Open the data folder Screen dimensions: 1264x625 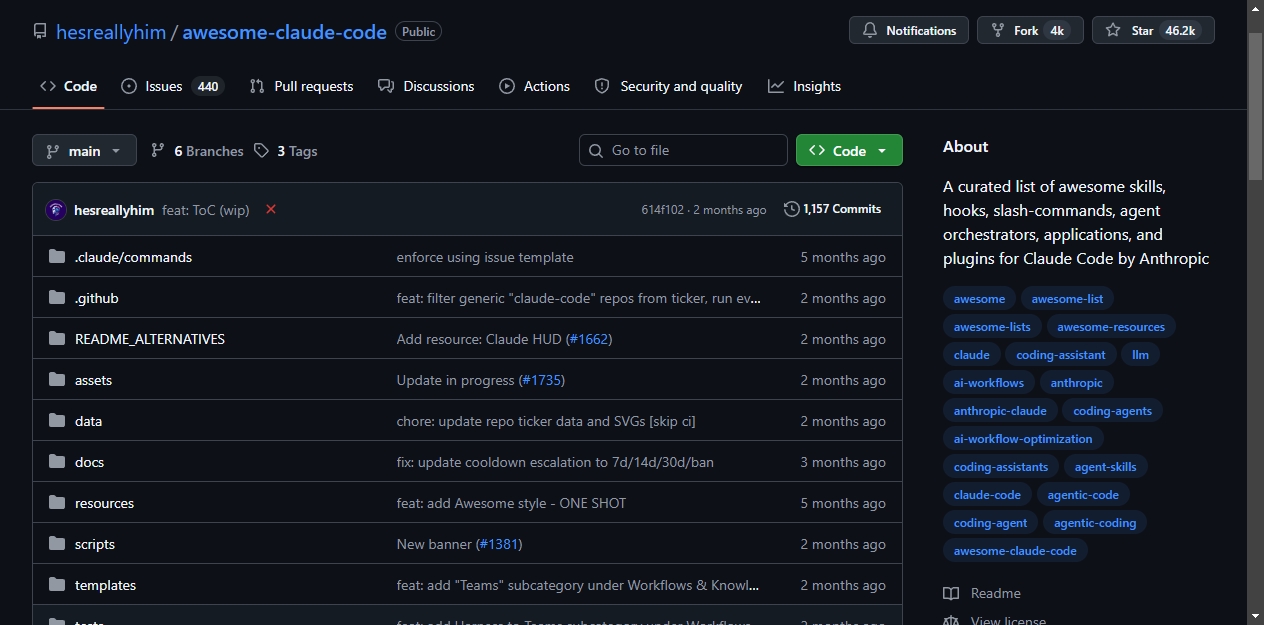[88, 421]
